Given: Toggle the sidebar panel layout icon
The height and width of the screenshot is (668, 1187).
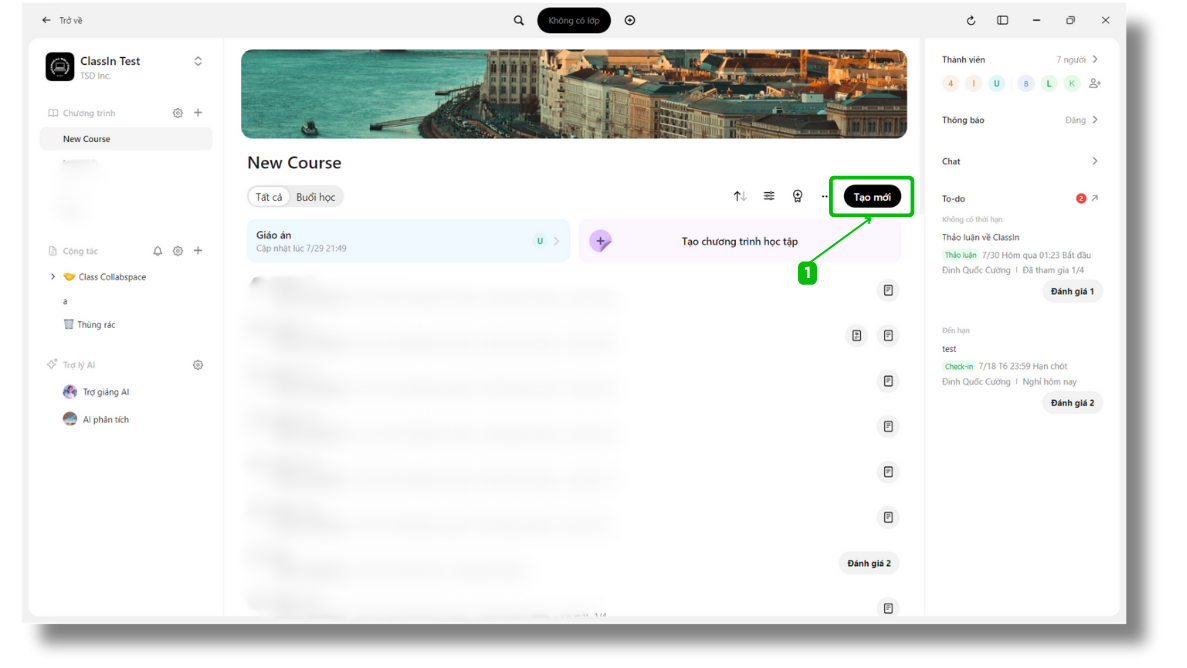Looking at the screenshot, I should (x=1002, y=20).
